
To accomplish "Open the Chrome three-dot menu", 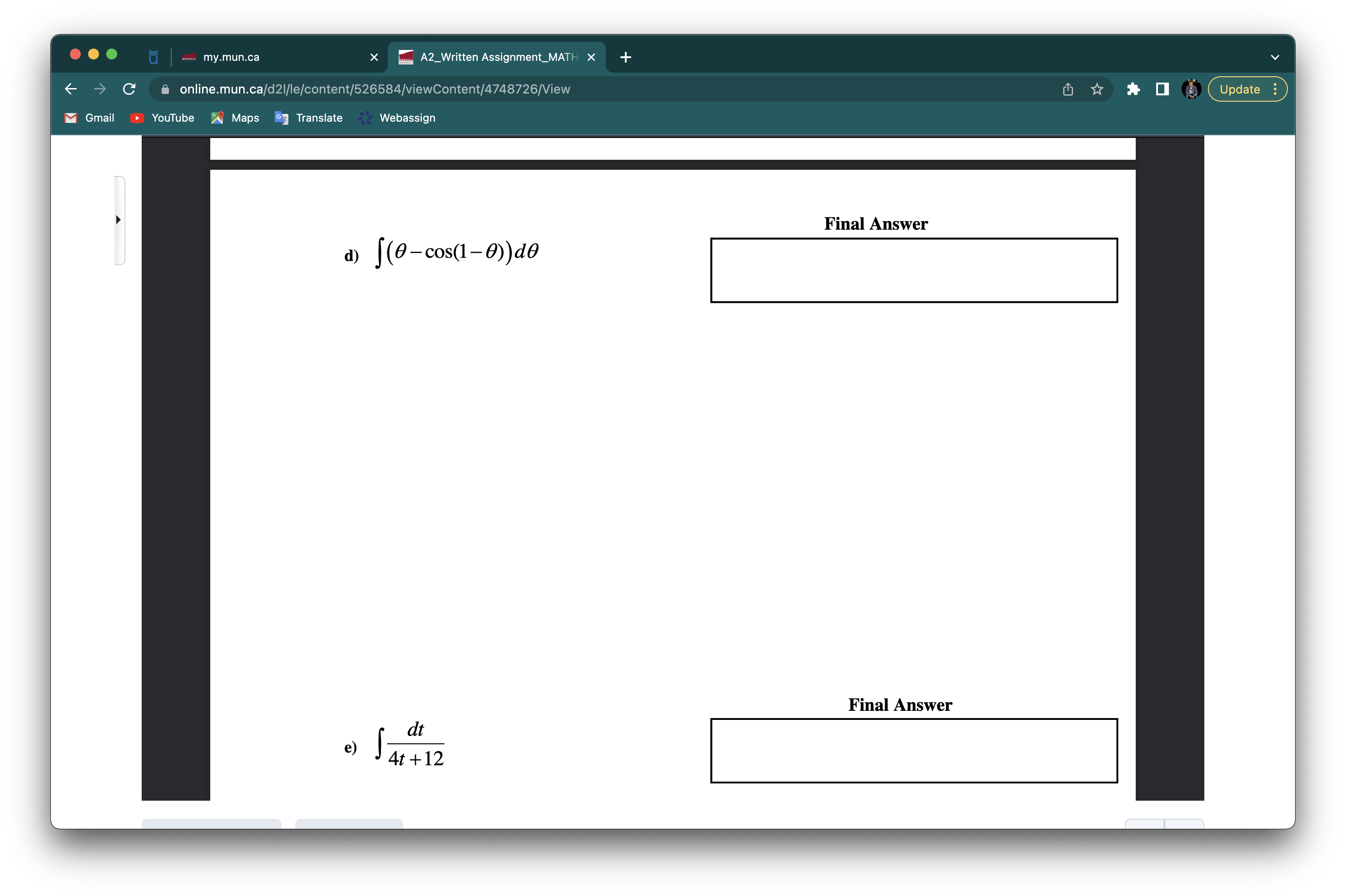I will [x=1276, y=89].
